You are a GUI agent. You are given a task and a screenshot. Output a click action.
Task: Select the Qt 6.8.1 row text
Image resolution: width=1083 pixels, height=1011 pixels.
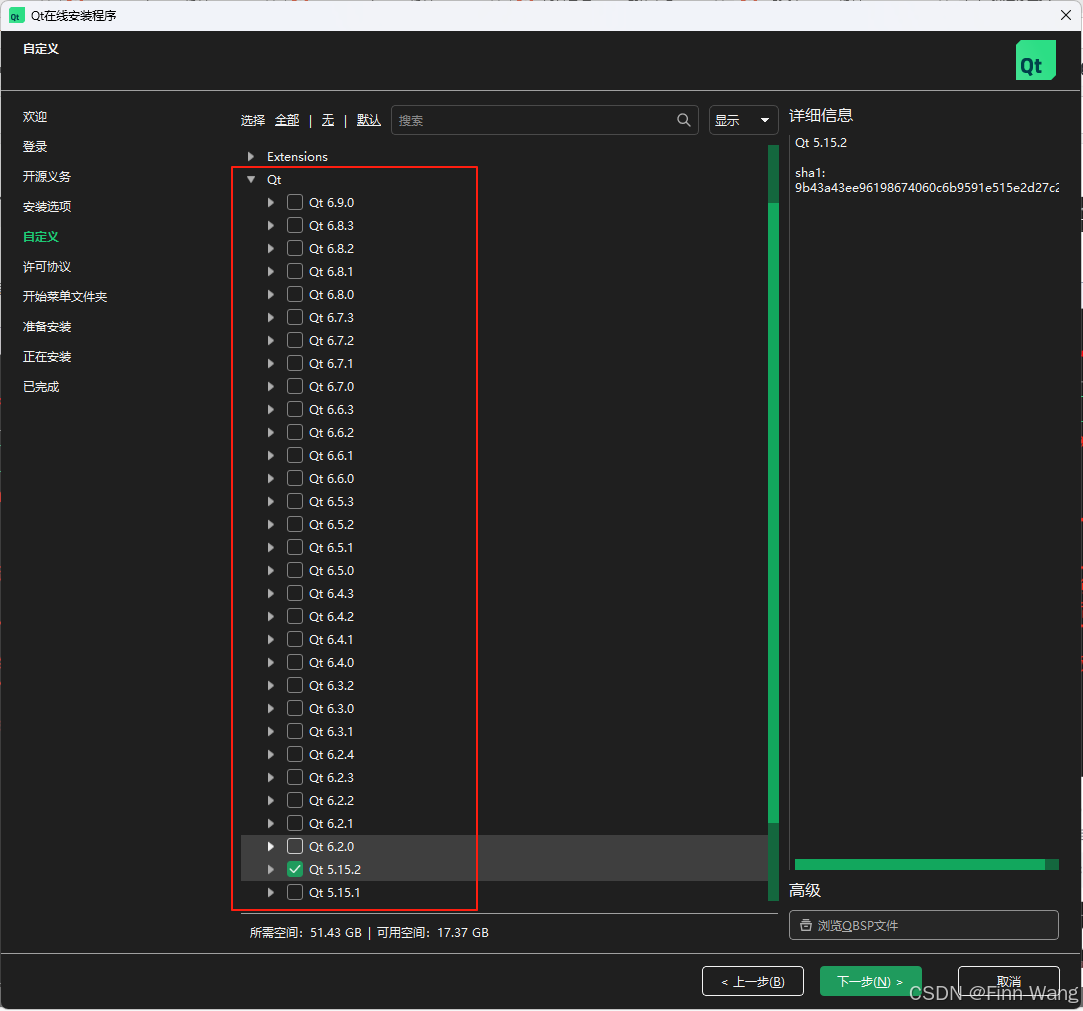(x=332, y=271)
